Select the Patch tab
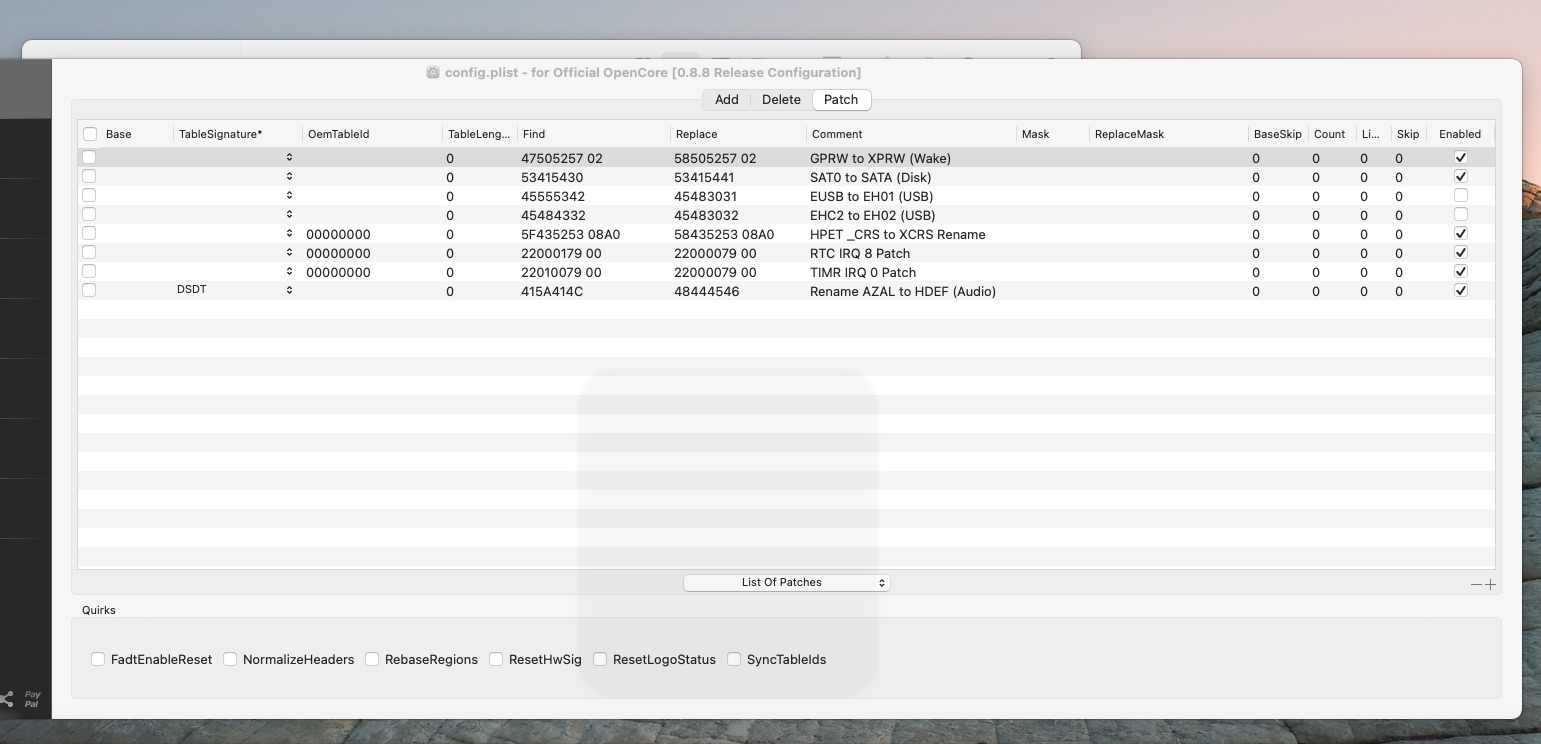1541x744 pixels. 841,100
